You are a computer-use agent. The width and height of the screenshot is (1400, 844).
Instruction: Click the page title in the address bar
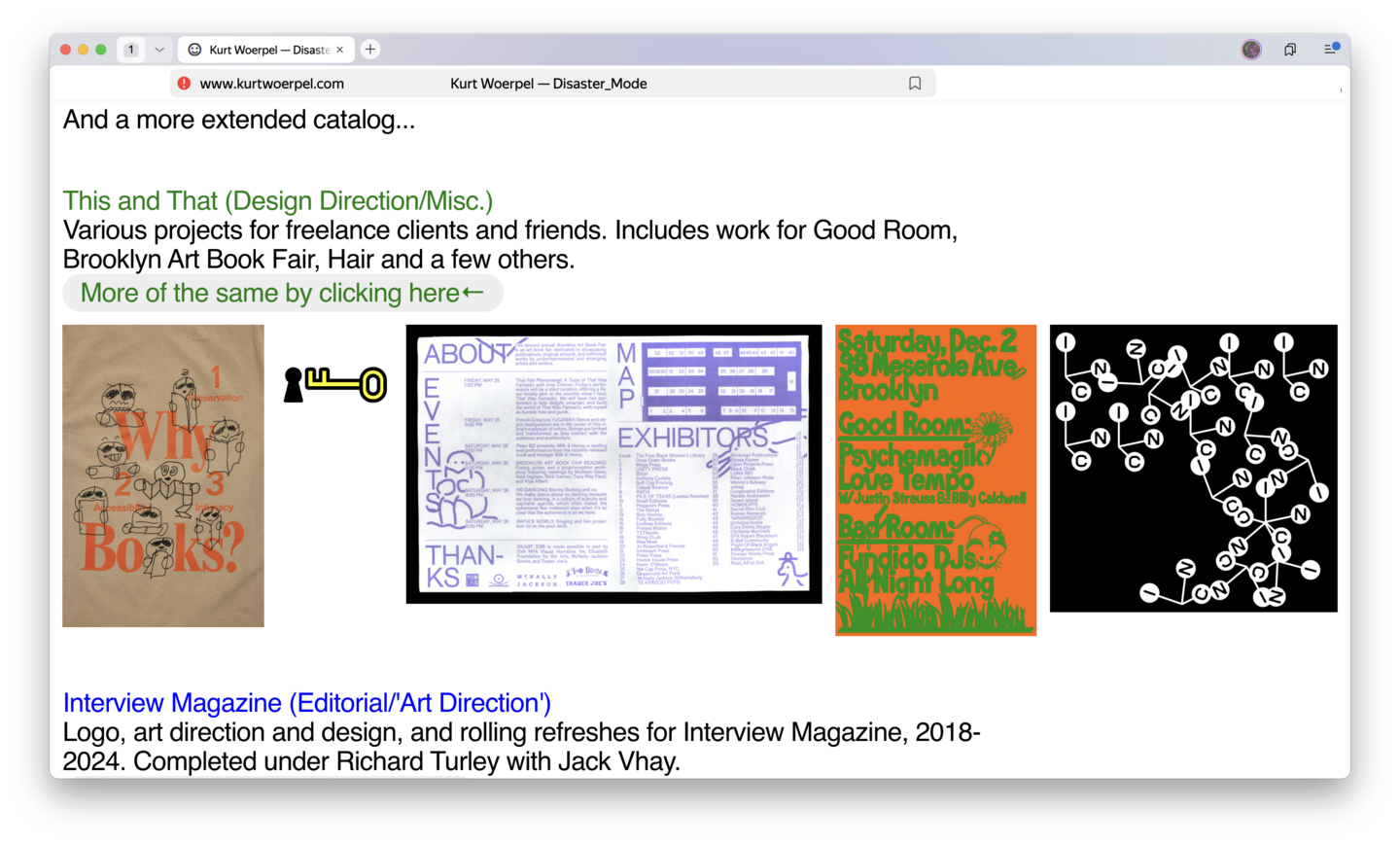pos(548,84)
